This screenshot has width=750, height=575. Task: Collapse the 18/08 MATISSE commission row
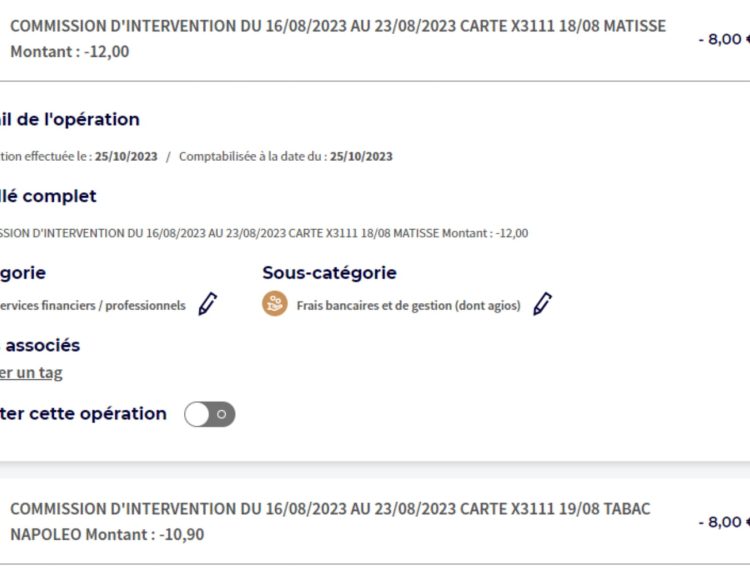(375, 39)
